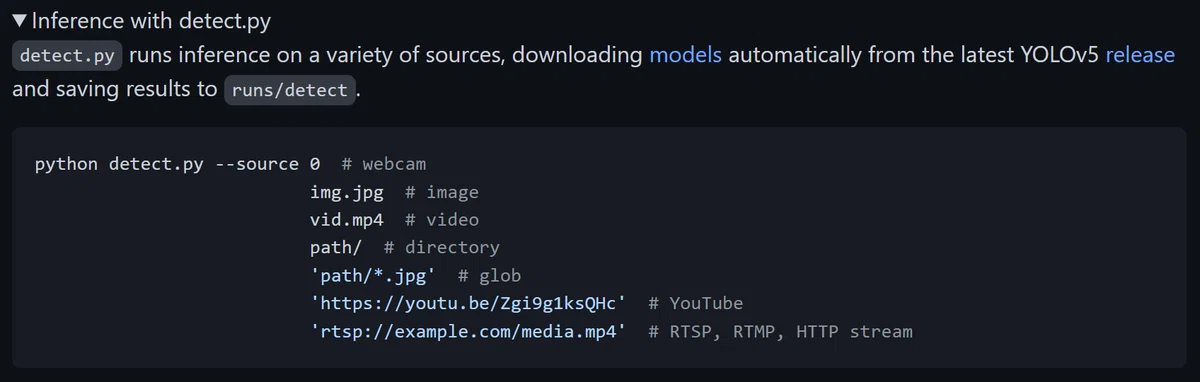Screen dimensions: 1200x382
Task: Open the models hyperlink
Action: point(685,55)
